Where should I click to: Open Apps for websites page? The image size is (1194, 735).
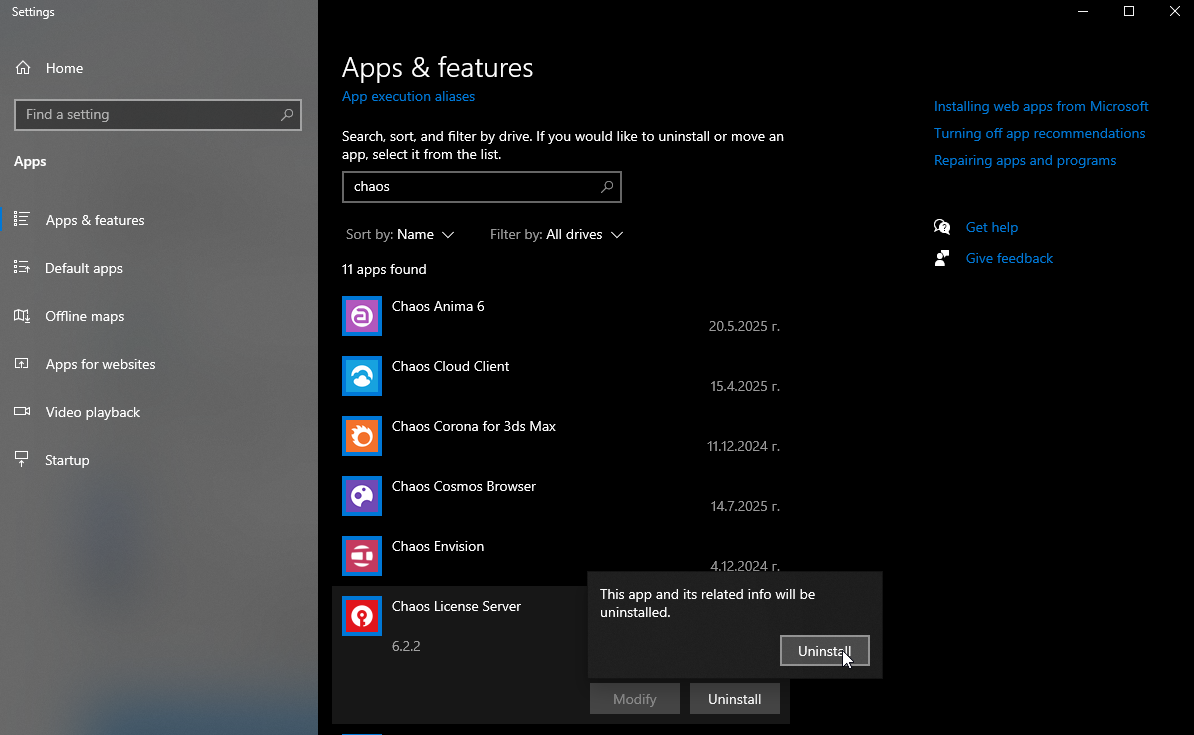point(158,364)
